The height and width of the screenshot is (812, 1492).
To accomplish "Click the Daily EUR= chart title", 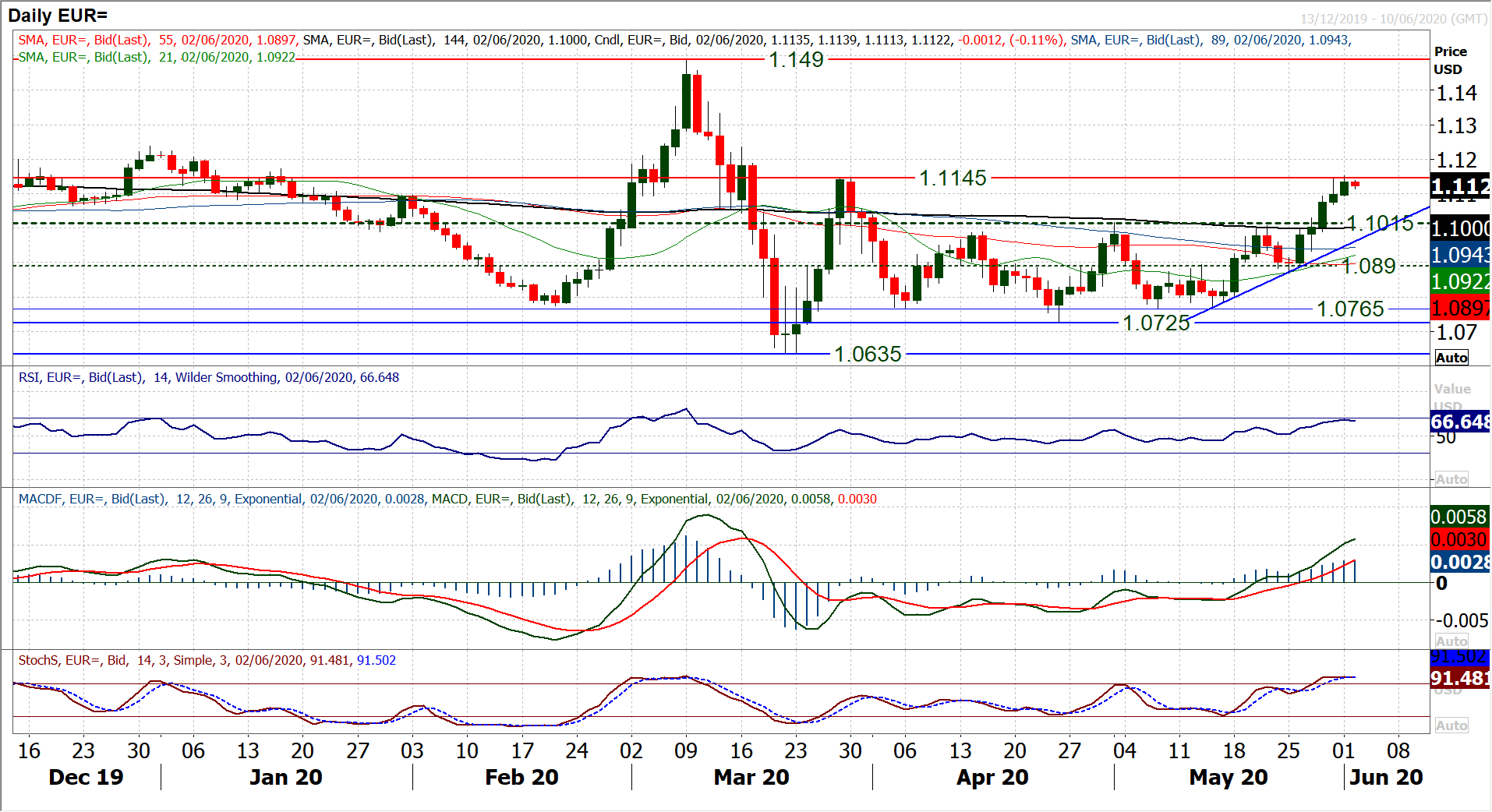I will coord(58,15).
